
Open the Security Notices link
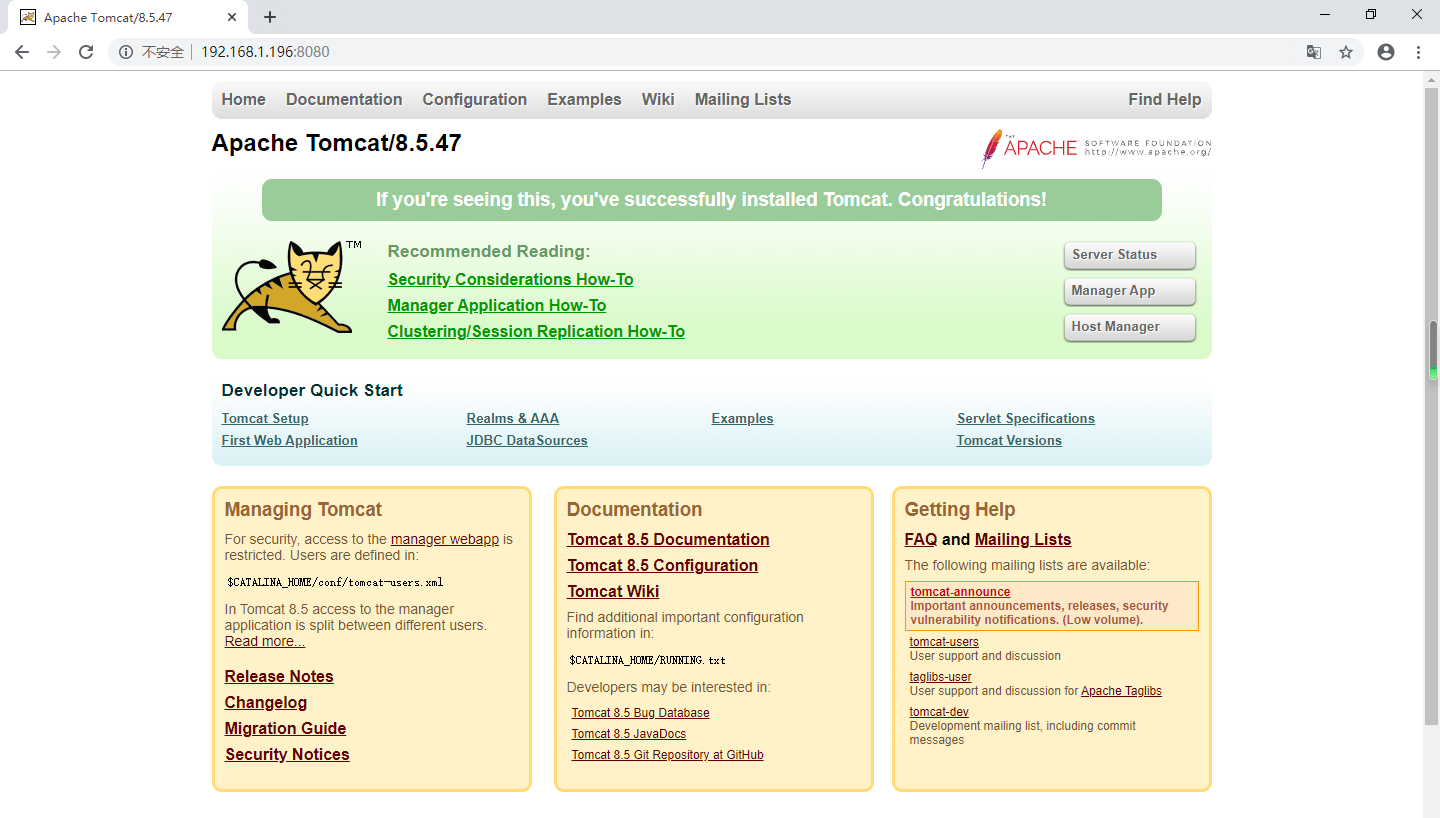pos(287,754)
